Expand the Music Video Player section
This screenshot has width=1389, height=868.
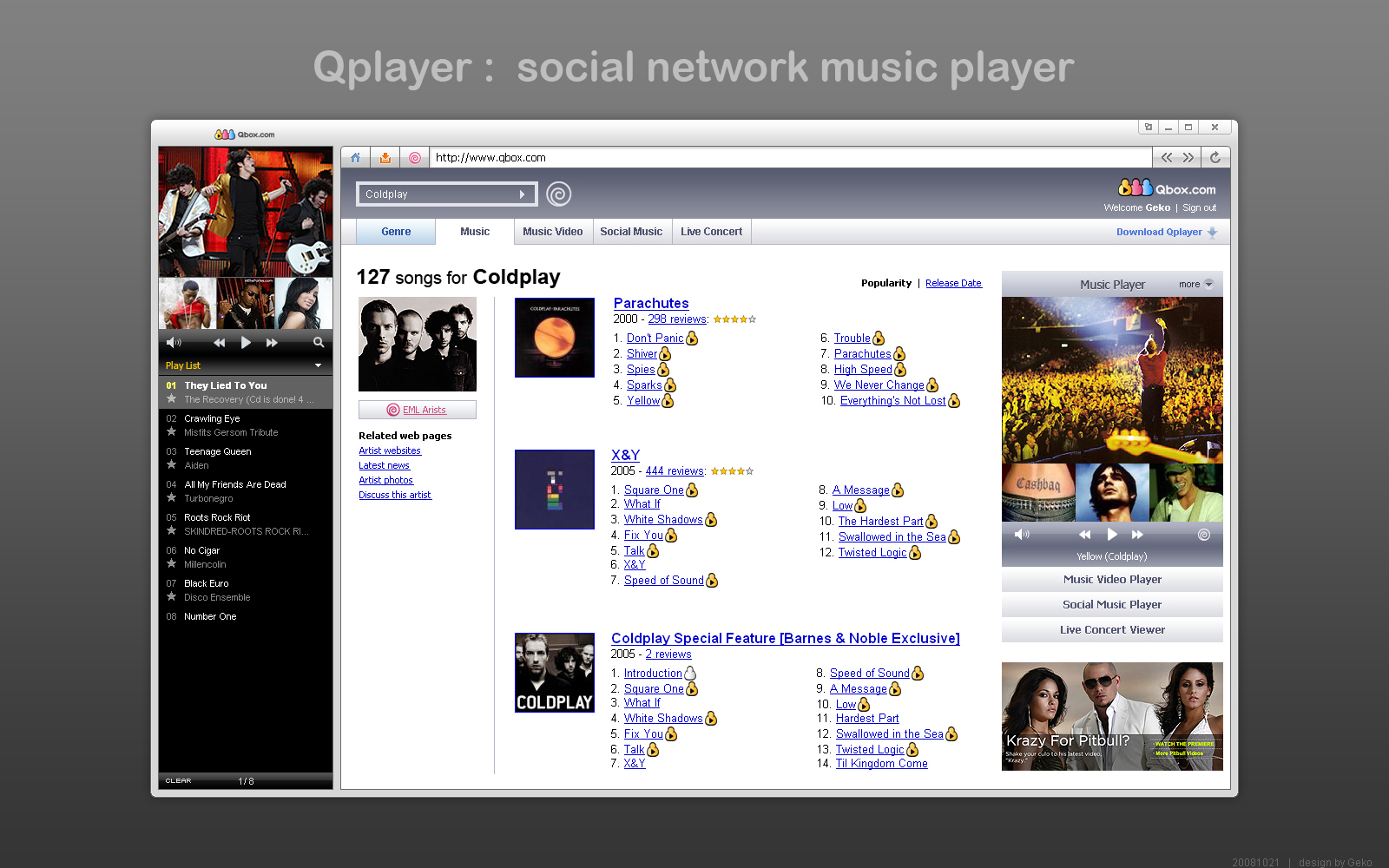(1112, 580)
